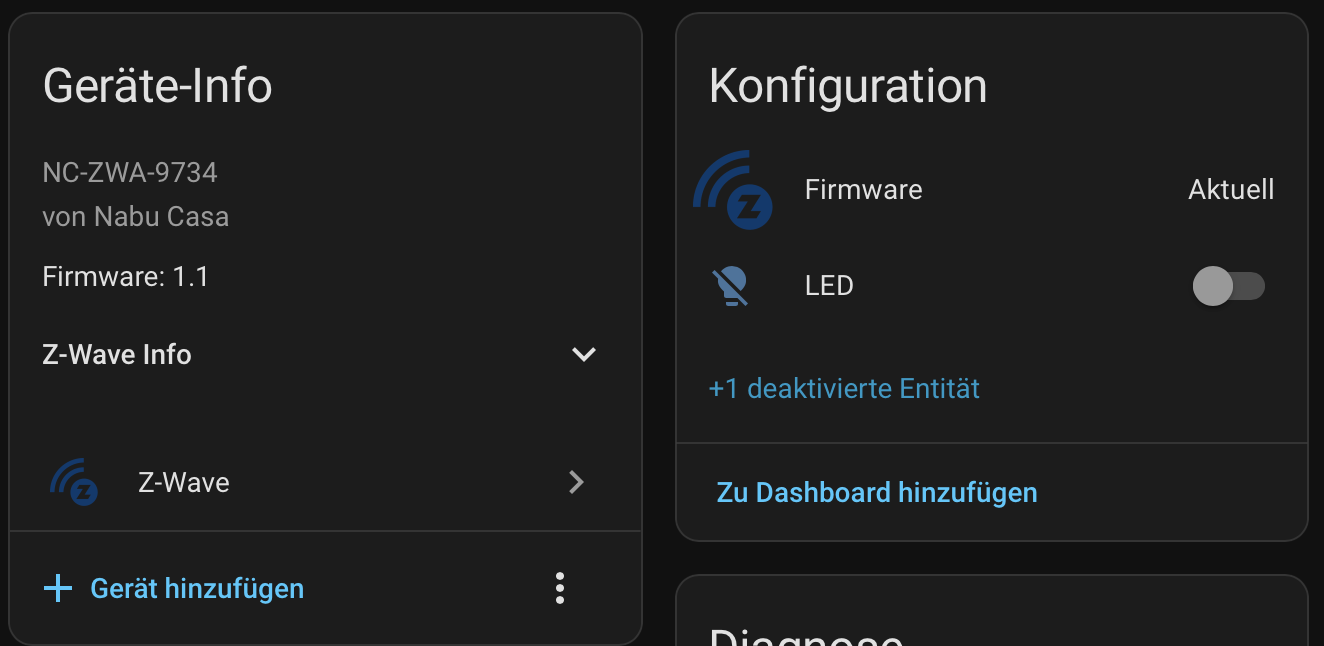Click the Z-Wave Info section title
Viewport: 1324px width, 646px height.
click(117, 355)
